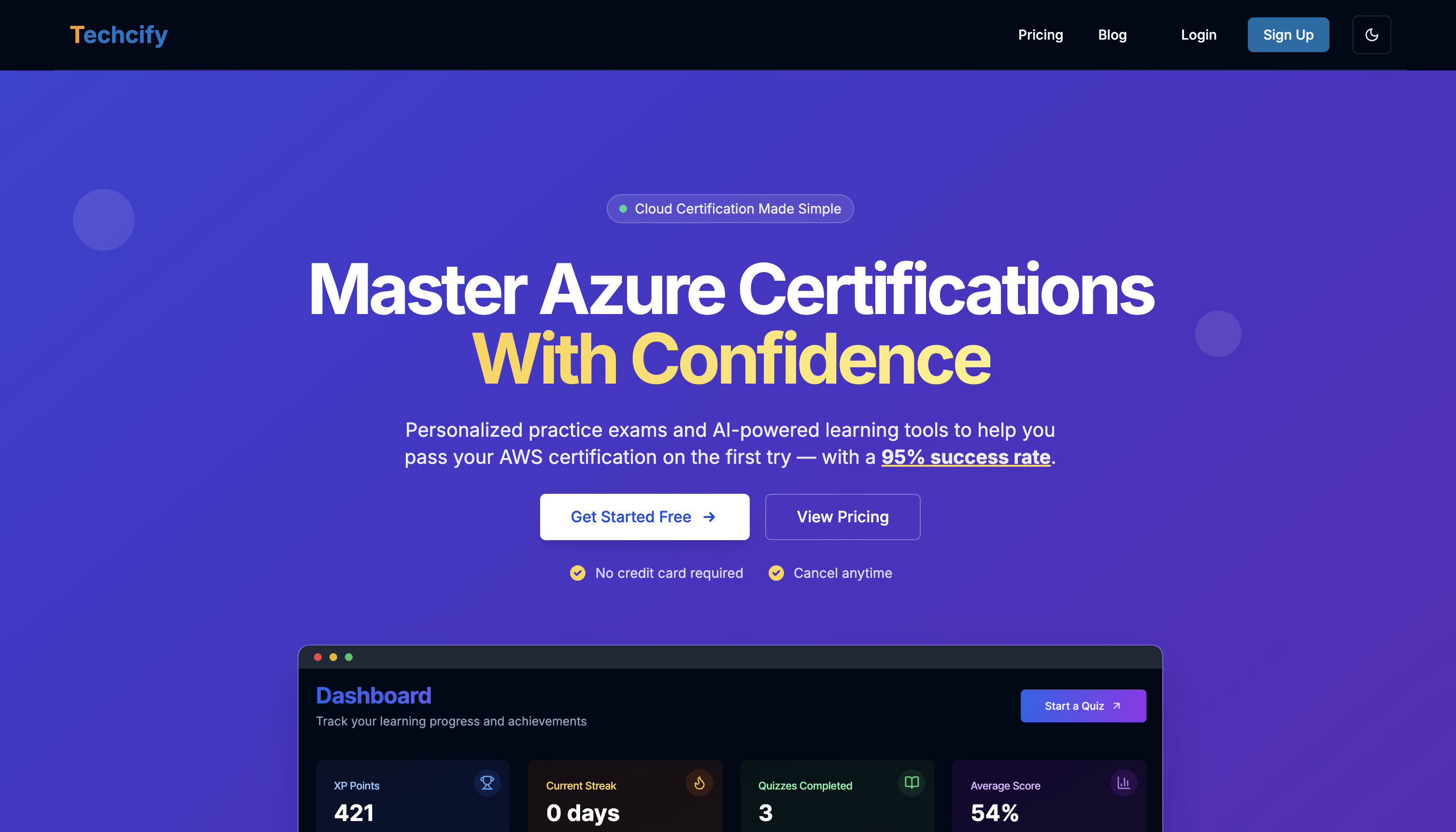The width and height of the screenshot is (1456, 832).
Task: Click the arrow icon on Start a Quiz
Action: coord(1116,706)
